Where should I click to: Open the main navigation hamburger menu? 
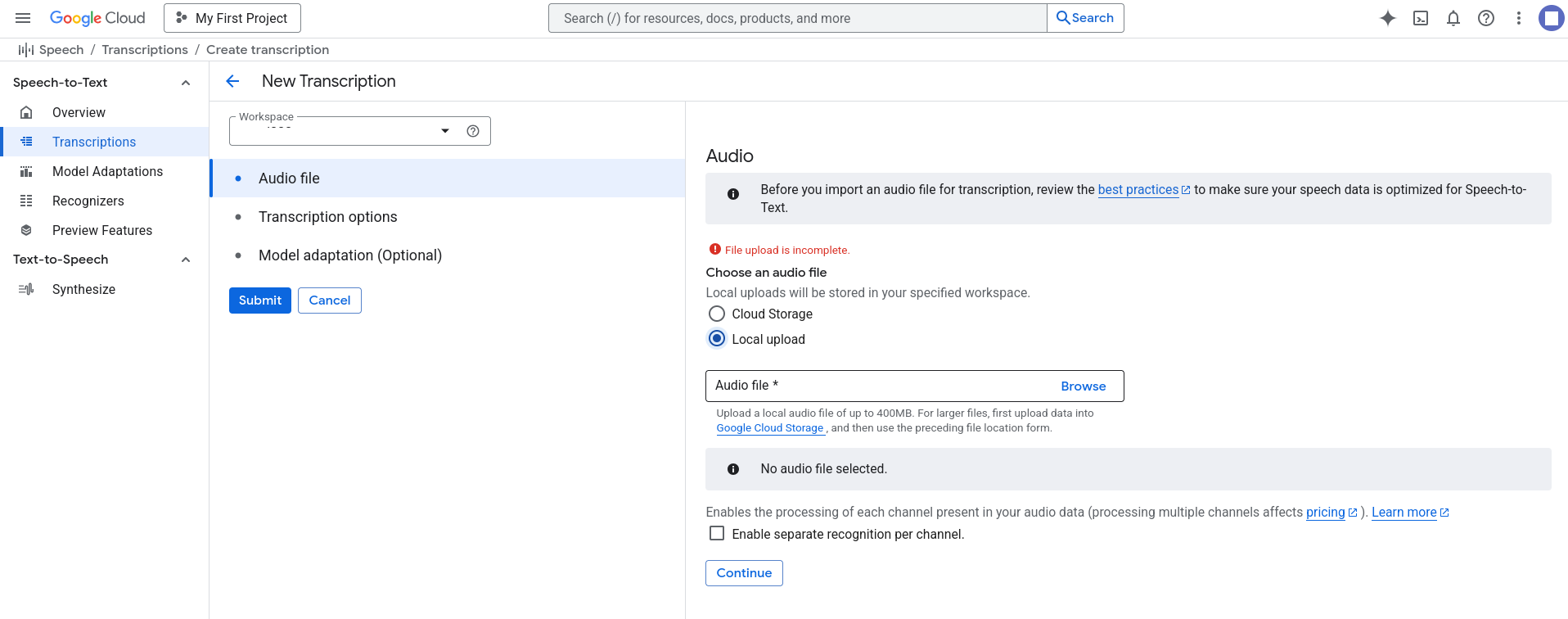coord(23,18)
